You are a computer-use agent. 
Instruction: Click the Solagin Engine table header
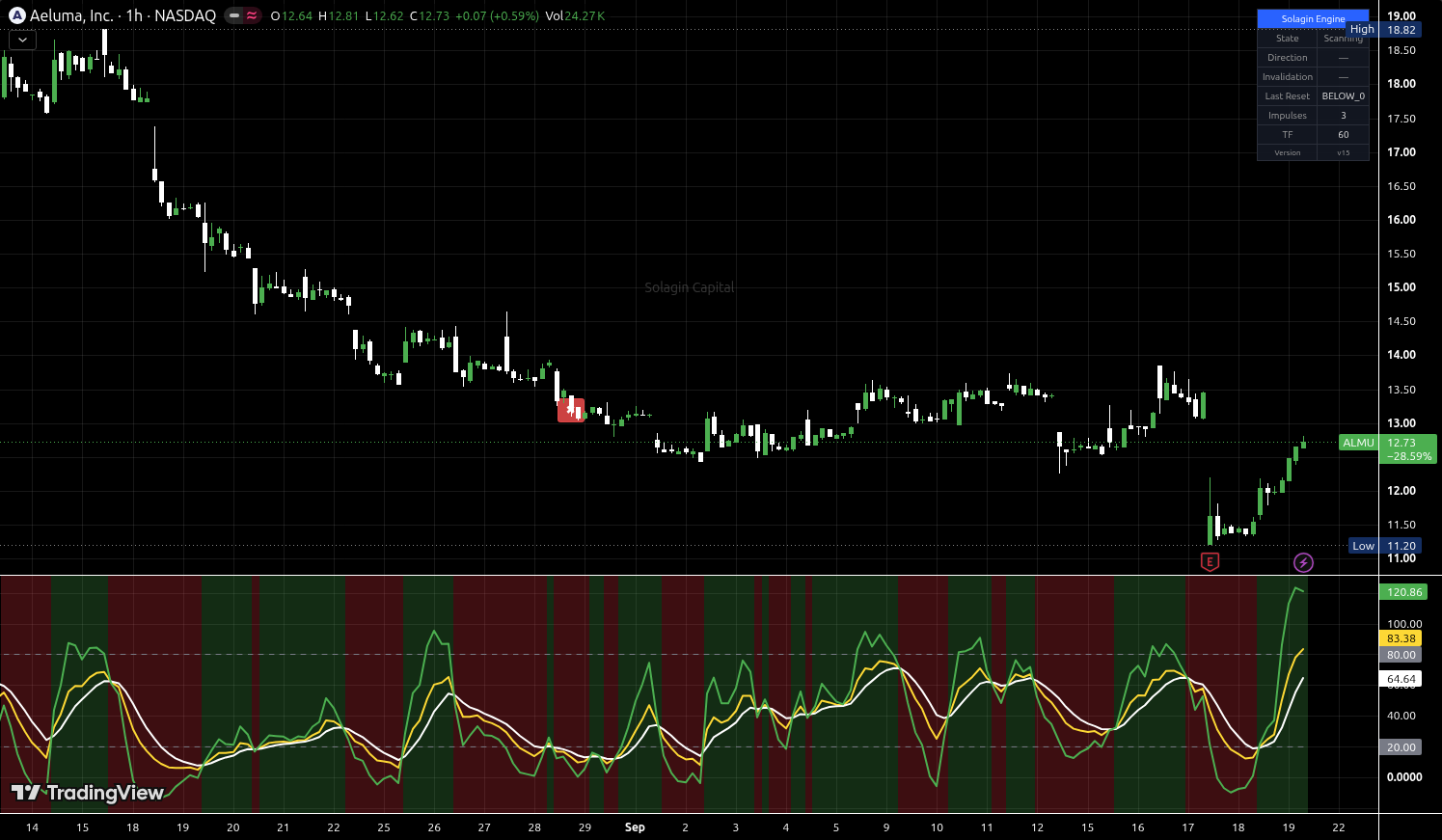tap(1313, 18)
